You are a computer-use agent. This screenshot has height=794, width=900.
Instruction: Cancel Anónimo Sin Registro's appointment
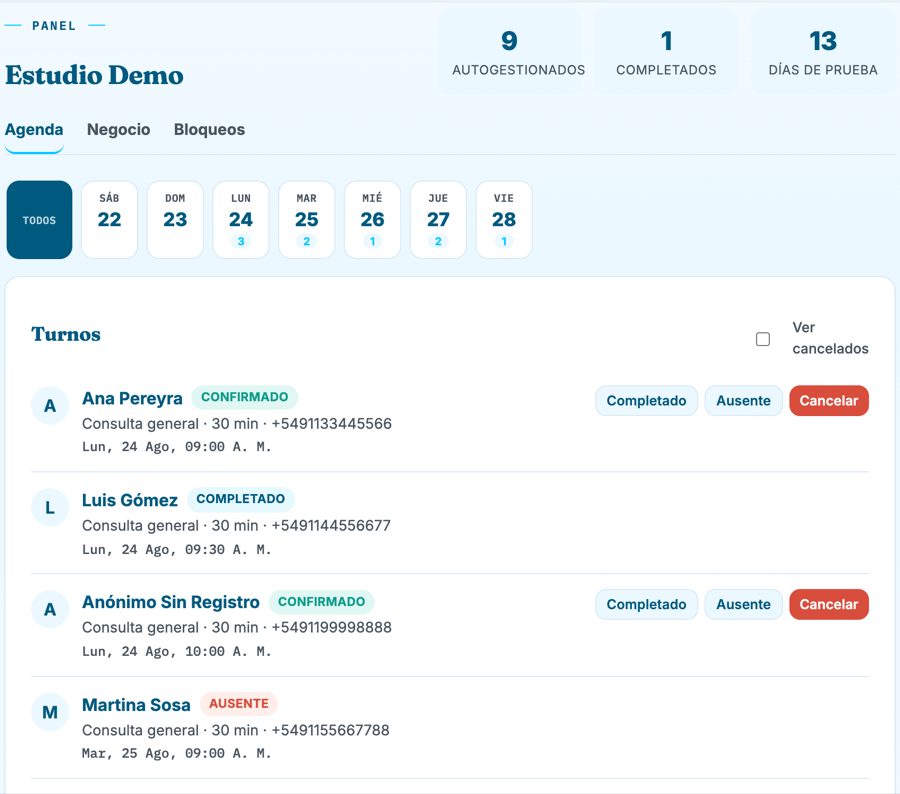point(829,605)
